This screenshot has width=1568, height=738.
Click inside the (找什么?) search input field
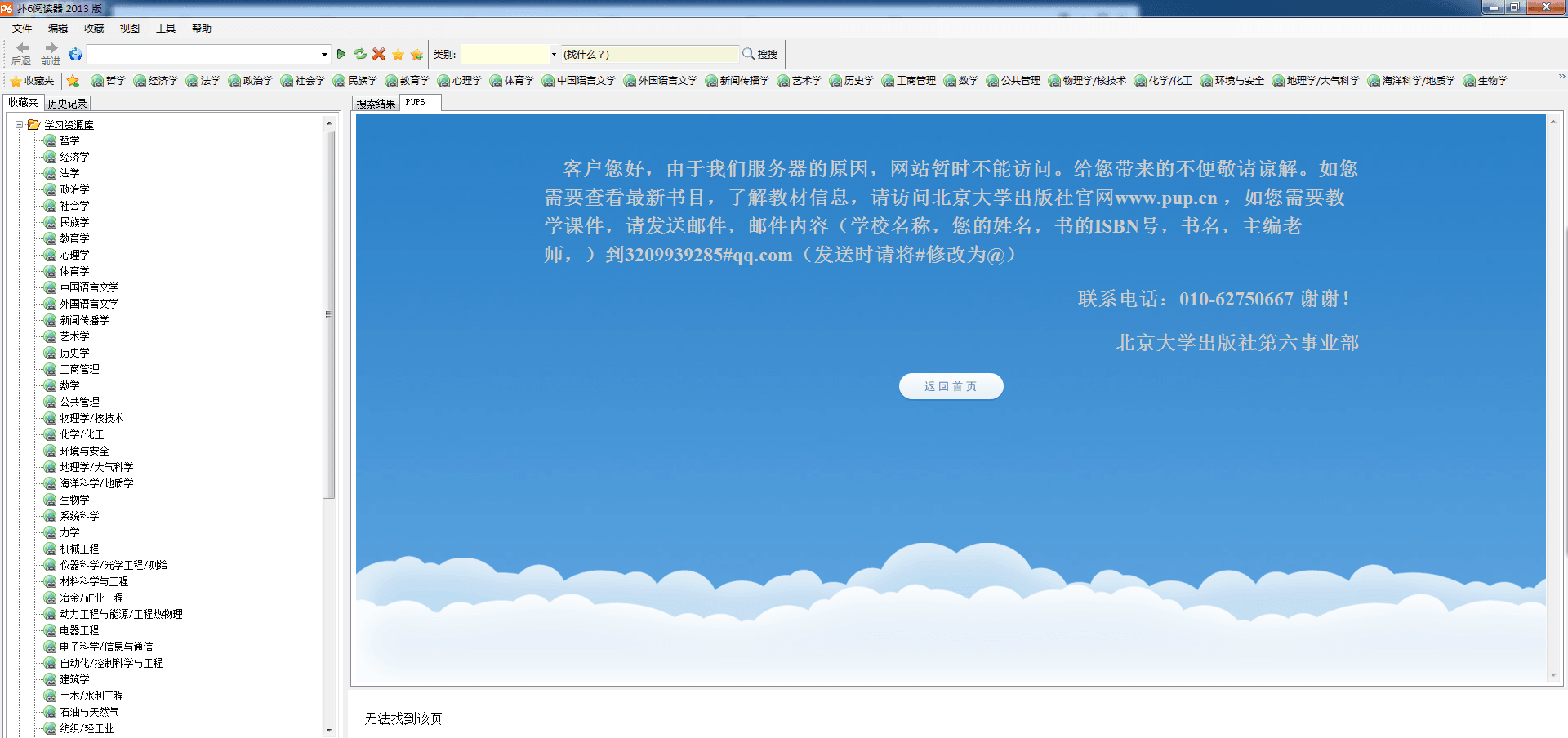tap(649, 54)
